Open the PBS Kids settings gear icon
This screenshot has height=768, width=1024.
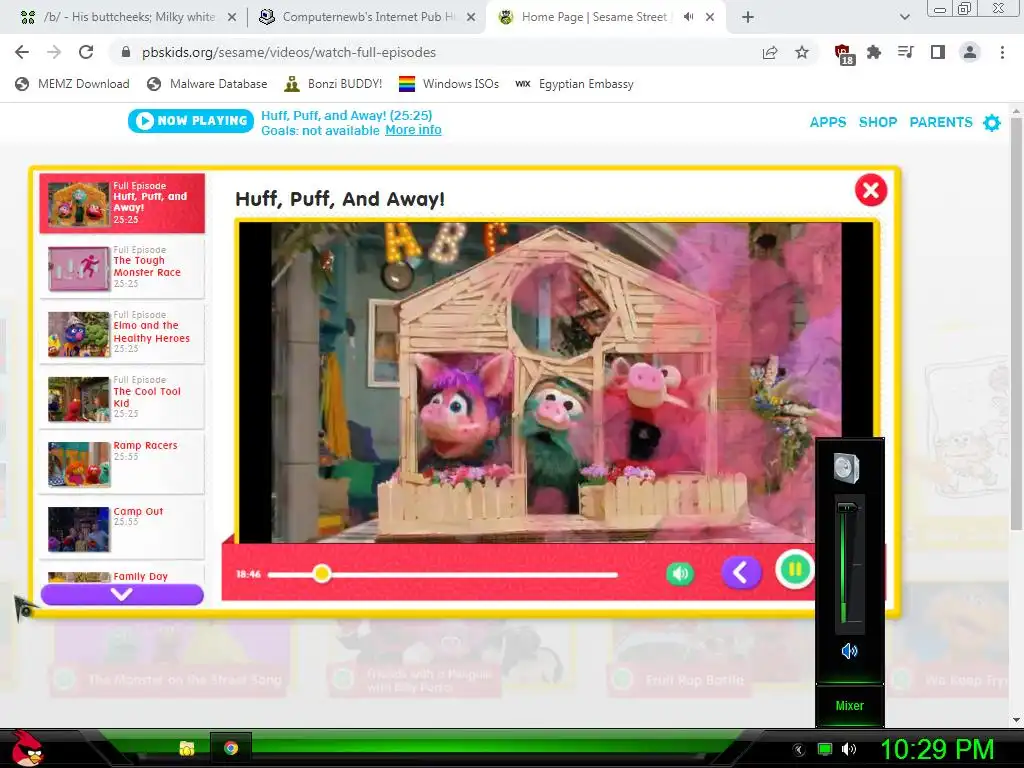[x=991, y=122]
